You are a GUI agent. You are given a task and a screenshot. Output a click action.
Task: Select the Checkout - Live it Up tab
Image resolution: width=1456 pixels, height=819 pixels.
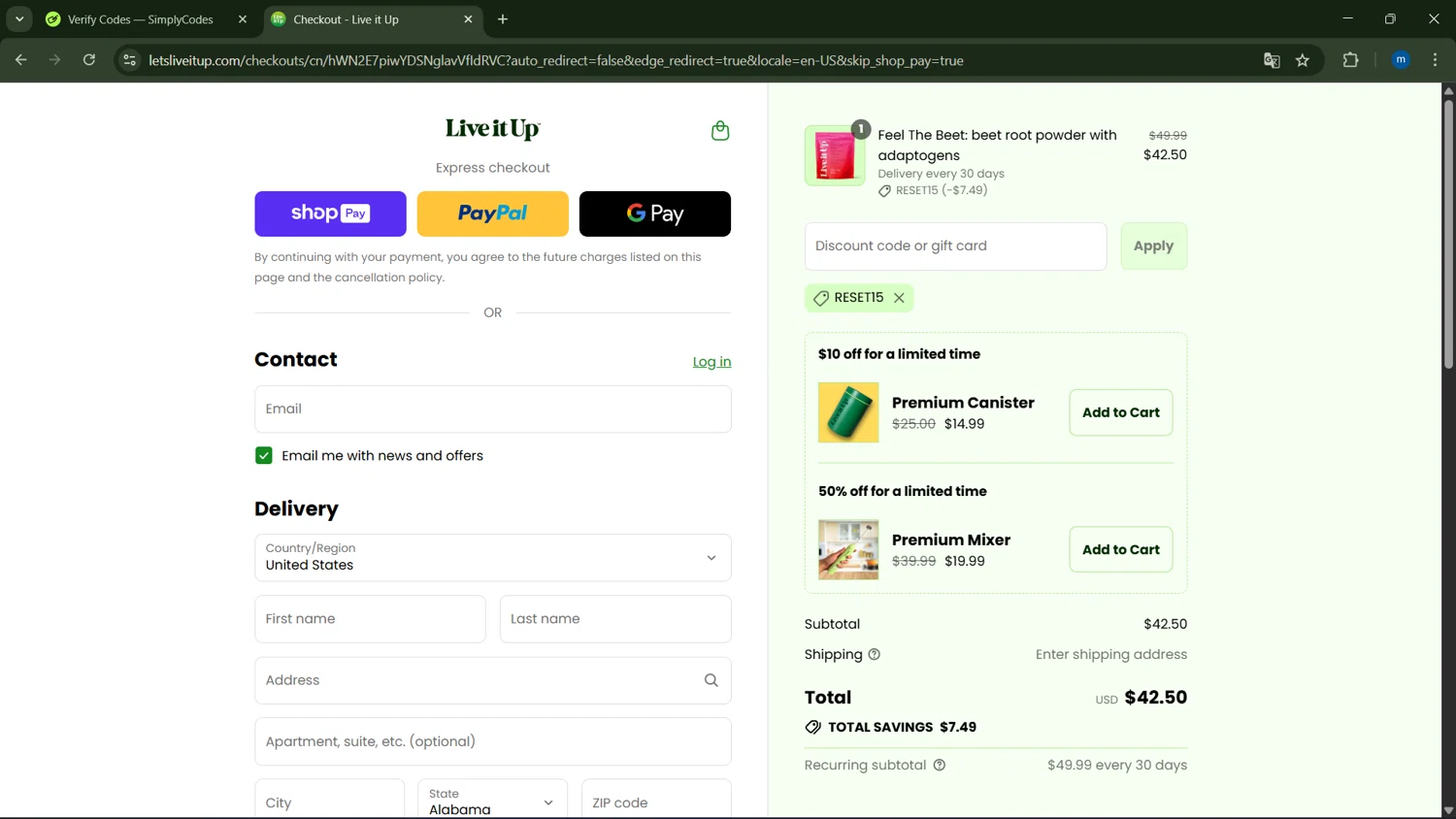pyautogui.click(x=373, y=19)
